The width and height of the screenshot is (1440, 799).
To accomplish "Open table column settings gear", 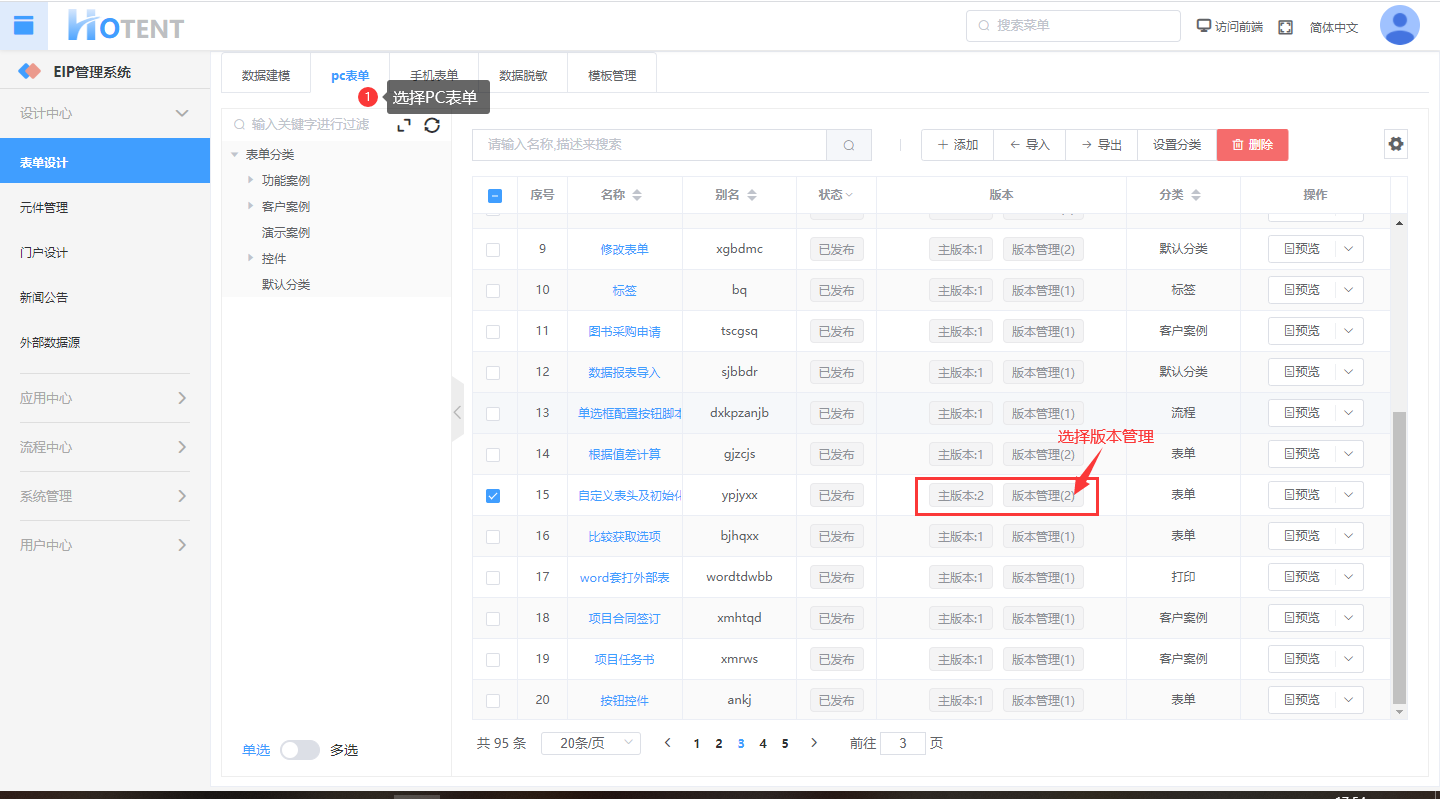I will pyautogui.click(x=1396, y=144).
